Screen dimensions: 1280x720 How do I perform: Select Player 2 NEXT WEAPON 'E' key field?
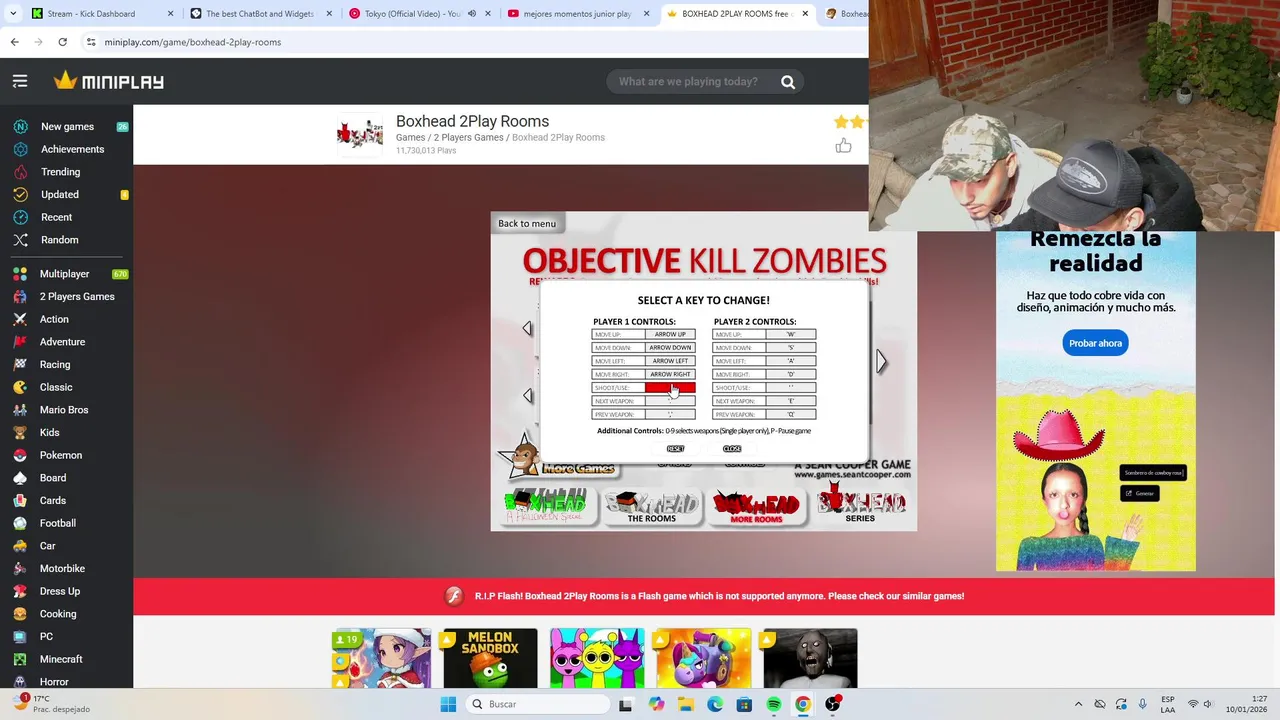790,401
